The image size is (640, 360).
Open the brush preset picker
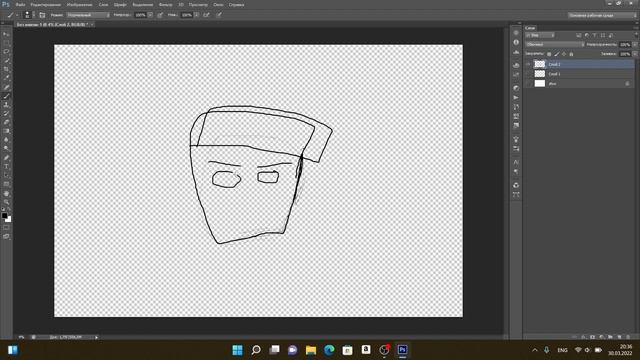pyautogui.click(x=28, y=15)
